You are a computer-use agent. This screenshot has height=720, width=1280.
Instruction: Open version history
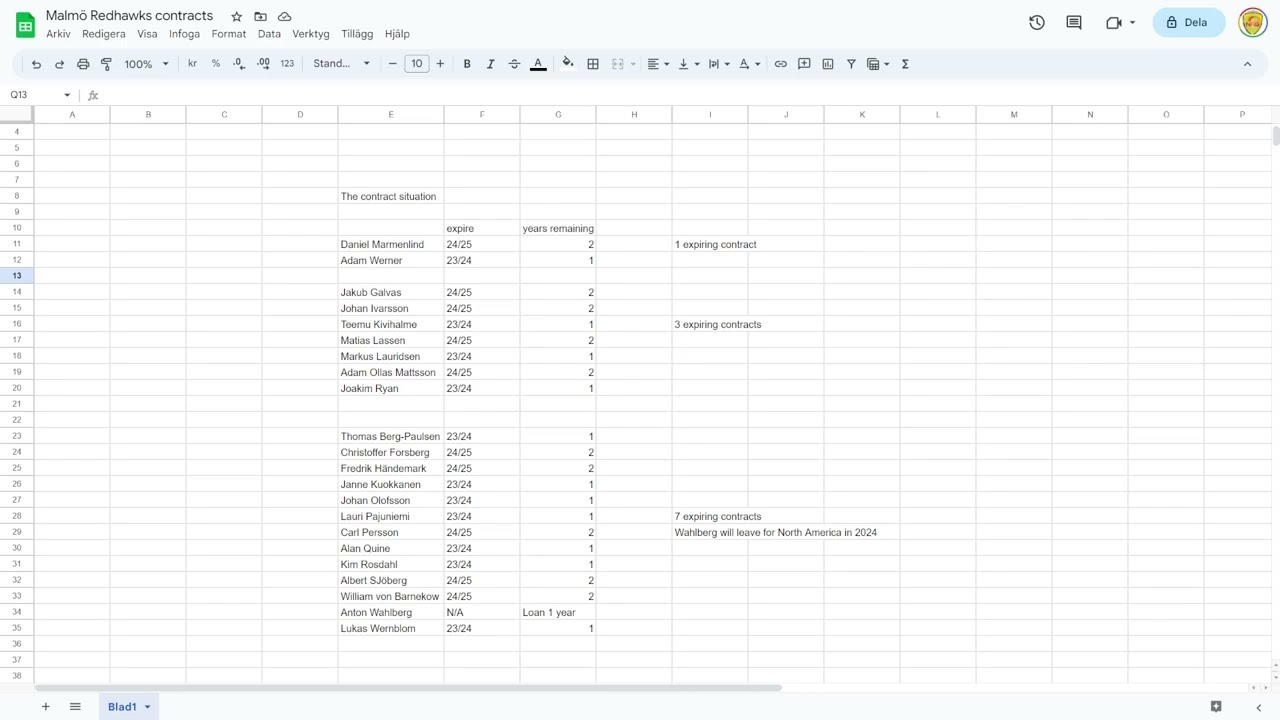[1037, 22]
